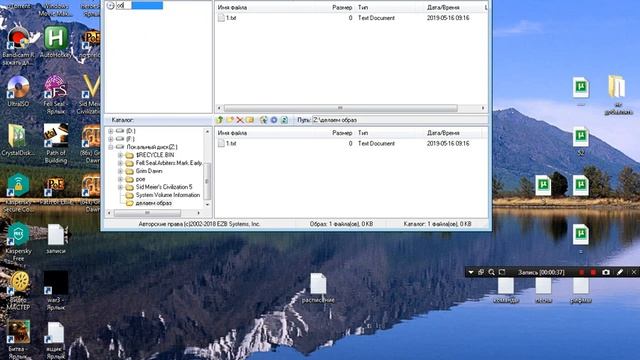Click the disc icon in the top image tree

(x=111, y=5)
